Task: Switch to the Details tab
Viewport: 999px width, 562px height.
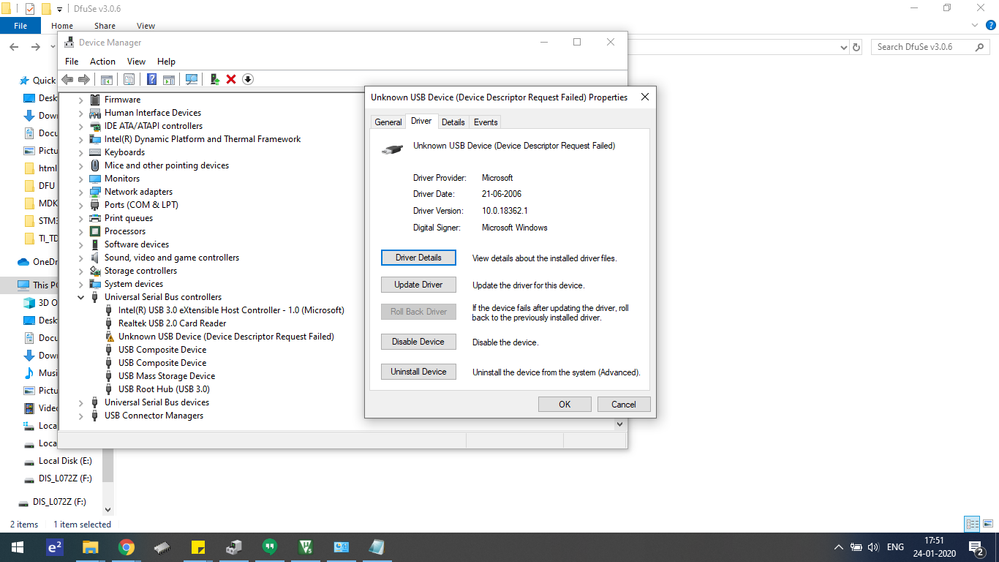Action: point(453,122)
